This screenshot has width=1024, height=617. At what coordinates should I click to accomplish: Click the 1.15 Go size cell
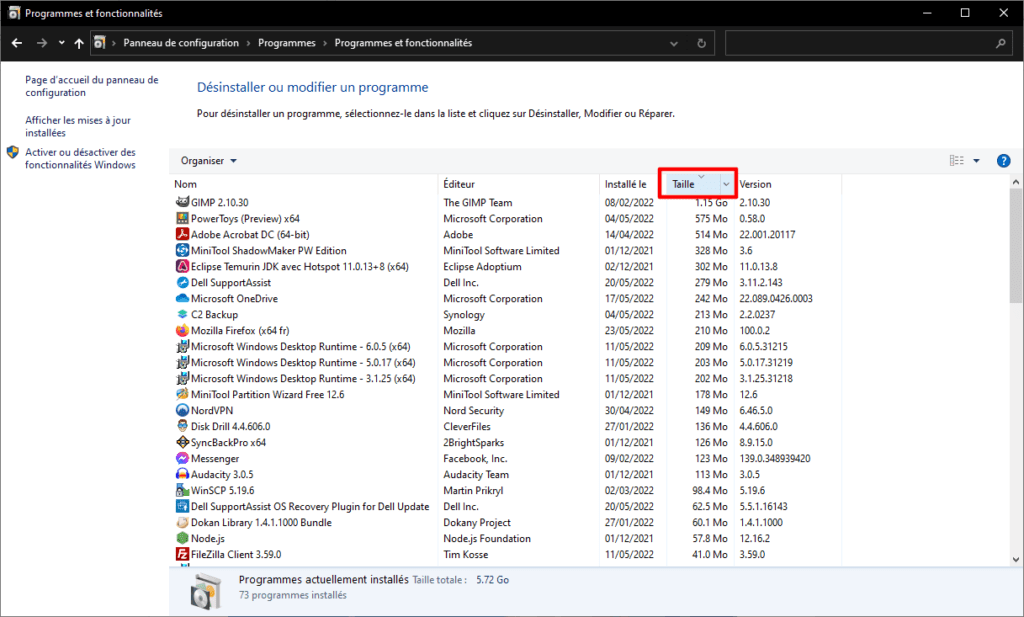(x=711, y=202)
